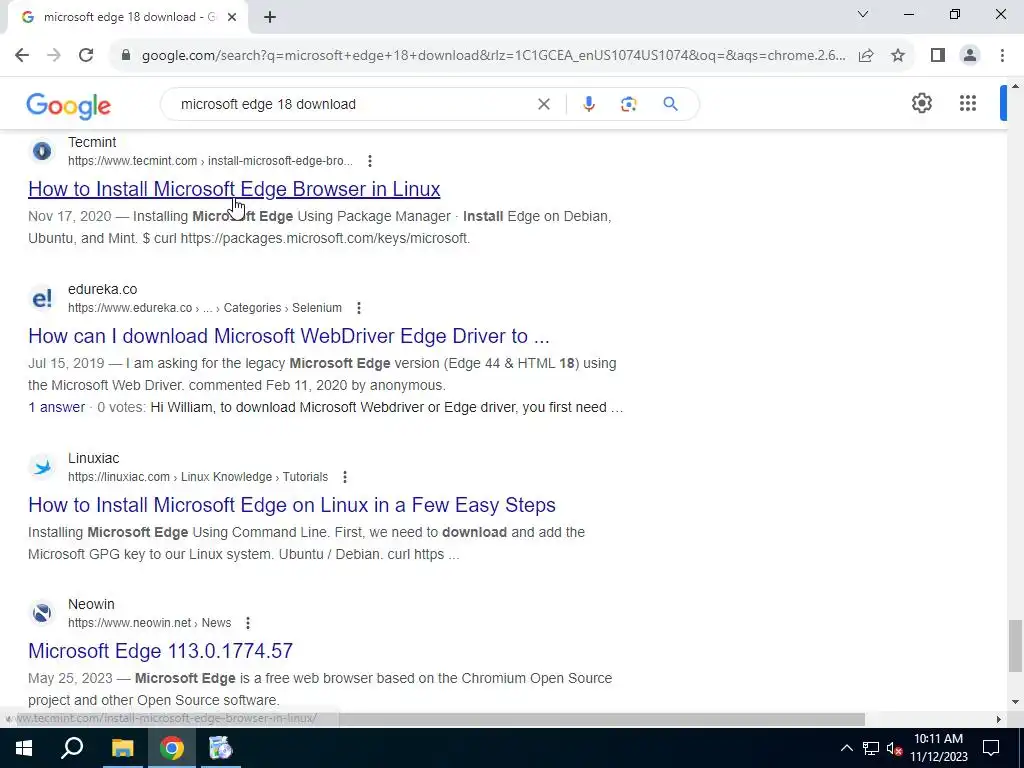
Task: Open Windows taskbar search
Action: (x=72, y=748)
